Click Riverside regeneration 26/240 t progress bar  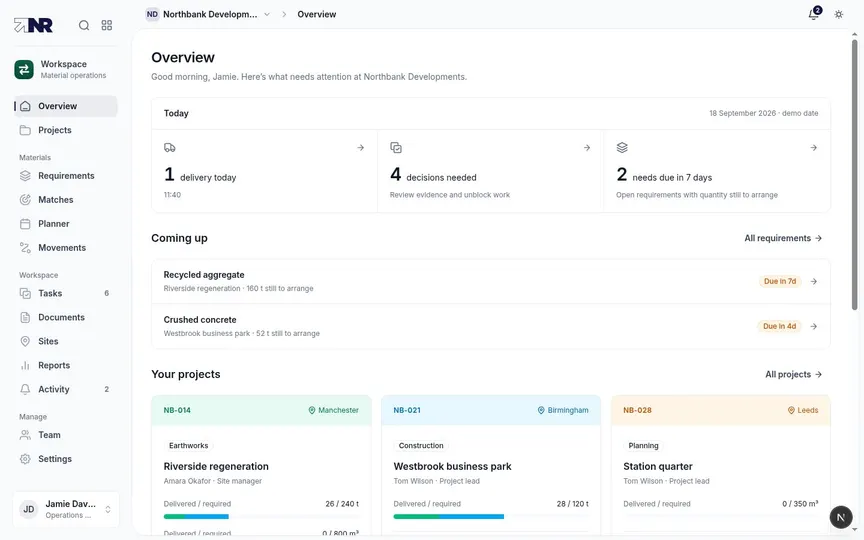pyautogui.click(x=261, y=516)
